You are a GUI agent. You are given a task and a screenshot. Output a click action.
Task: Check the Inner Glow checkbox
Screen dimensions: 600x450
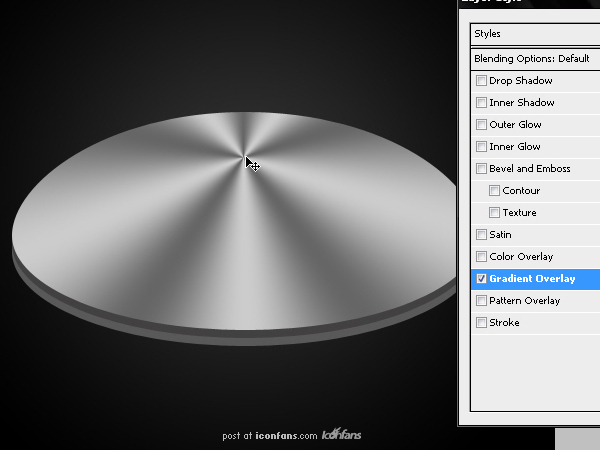tap(481, 147)
